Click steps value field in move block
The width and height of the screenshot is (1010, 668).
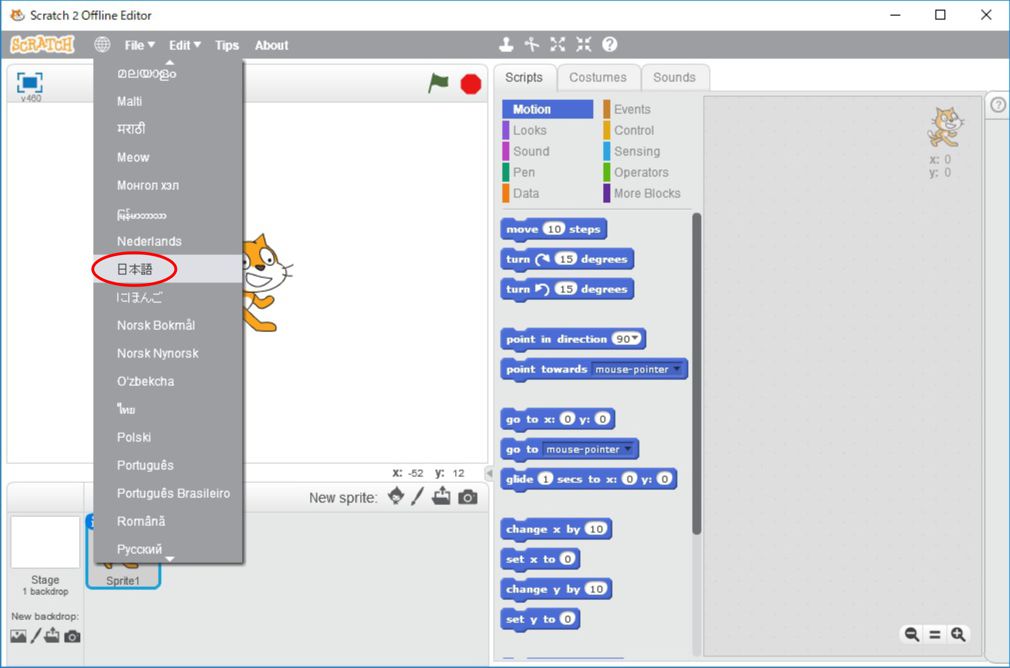tap(554, 229)
